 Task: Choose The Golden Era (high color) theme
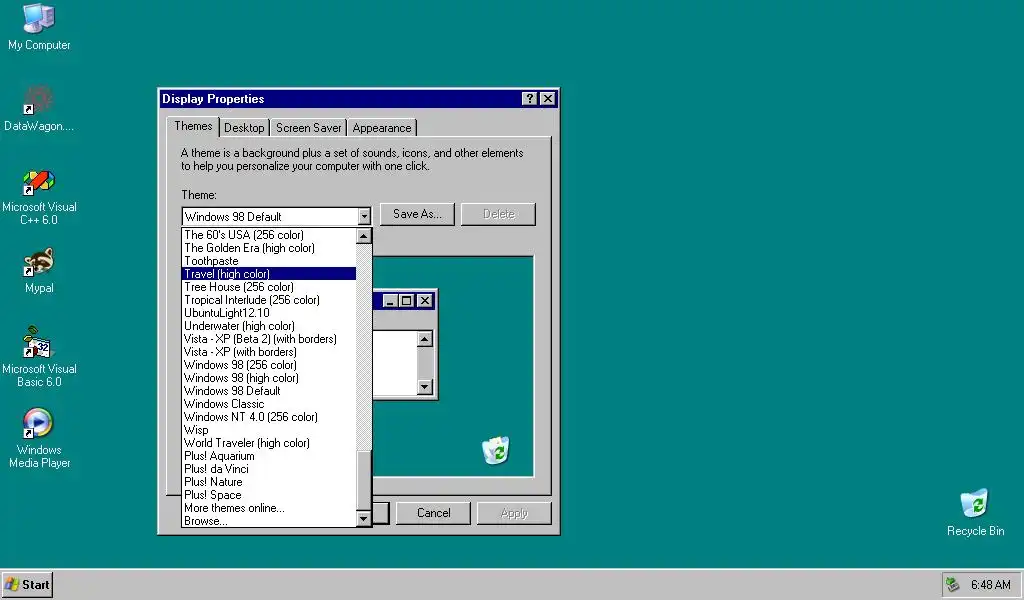coord(269,247)
